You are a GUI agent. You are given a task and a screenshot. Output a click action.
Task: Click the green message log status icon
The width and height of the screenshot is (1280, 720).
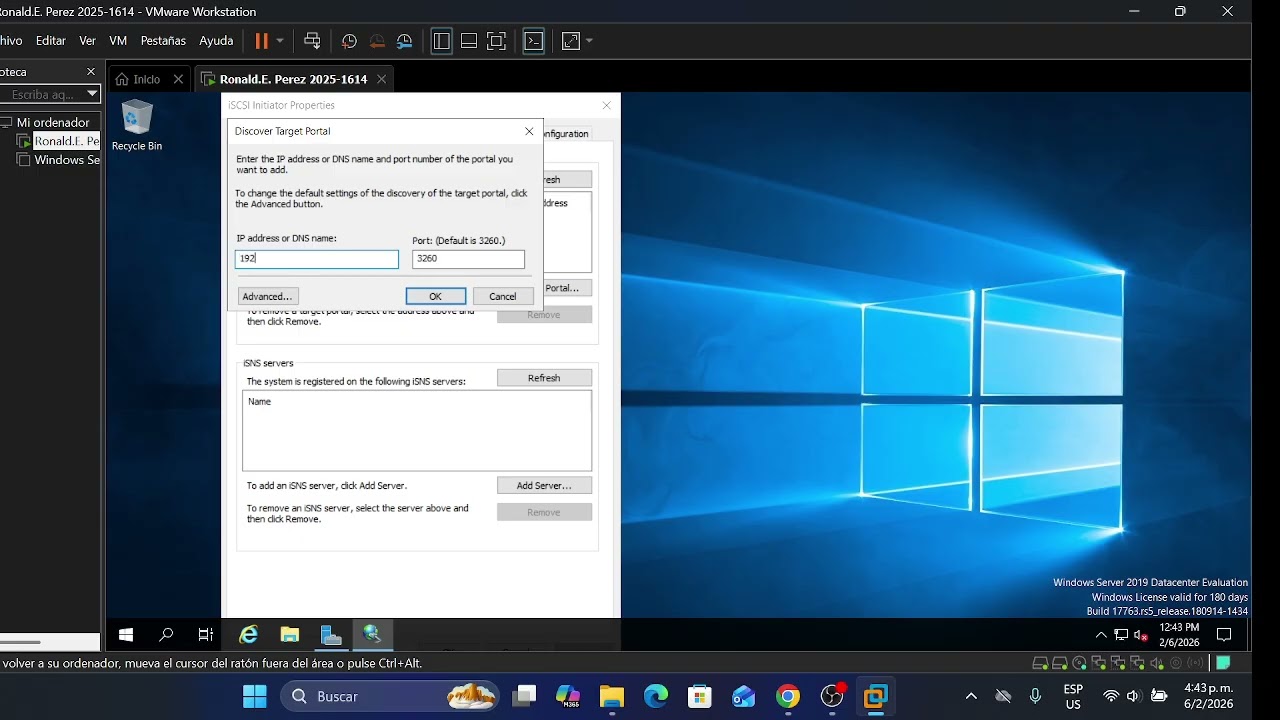1223,663
